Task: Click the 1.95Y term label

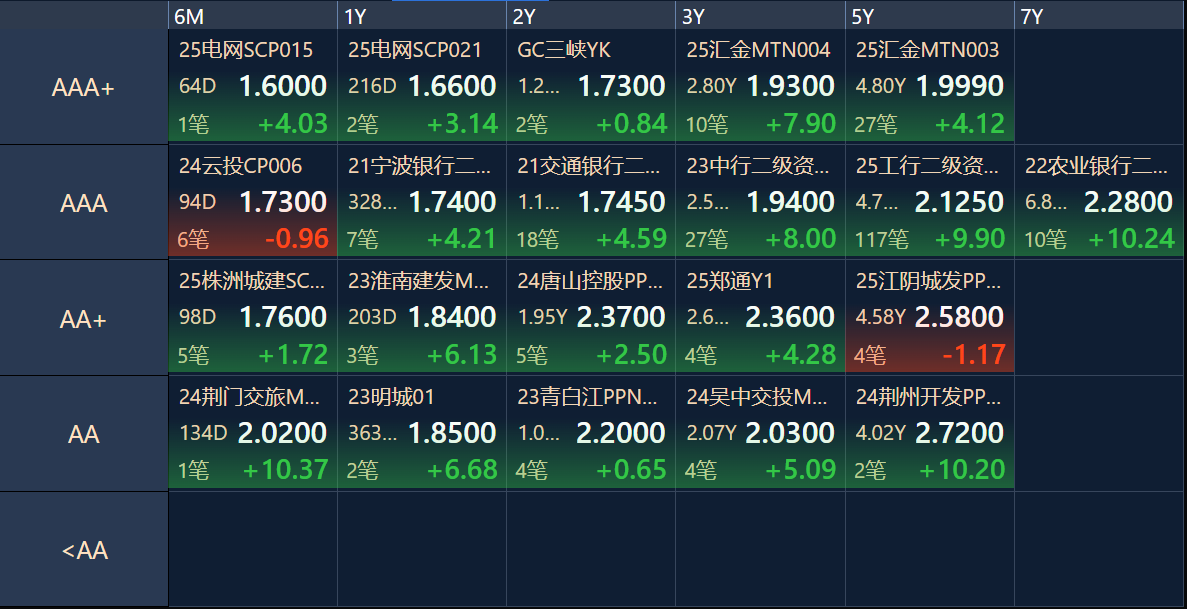Action: (x=542, y=317)
